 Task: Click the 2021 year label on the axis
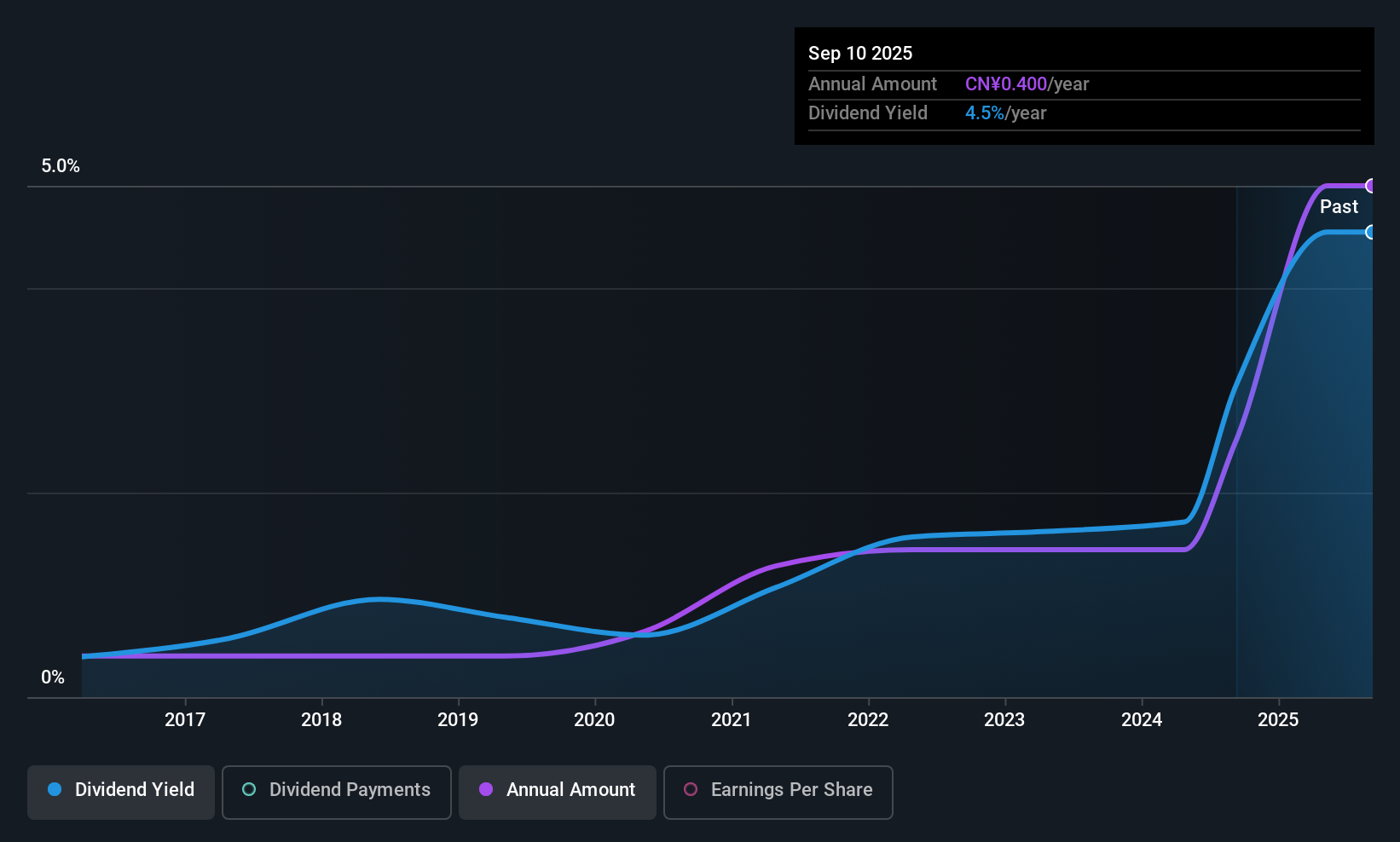731,719
